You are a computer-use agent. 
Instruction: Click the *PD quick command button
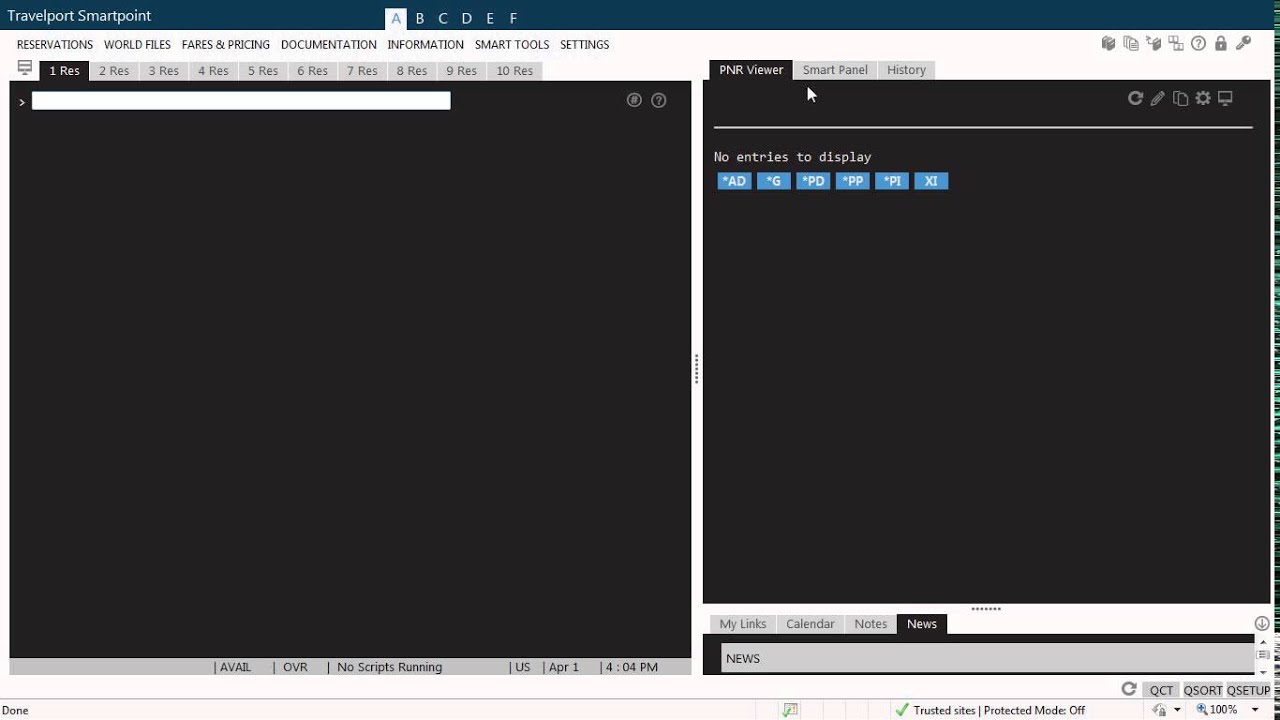[813, 181]
